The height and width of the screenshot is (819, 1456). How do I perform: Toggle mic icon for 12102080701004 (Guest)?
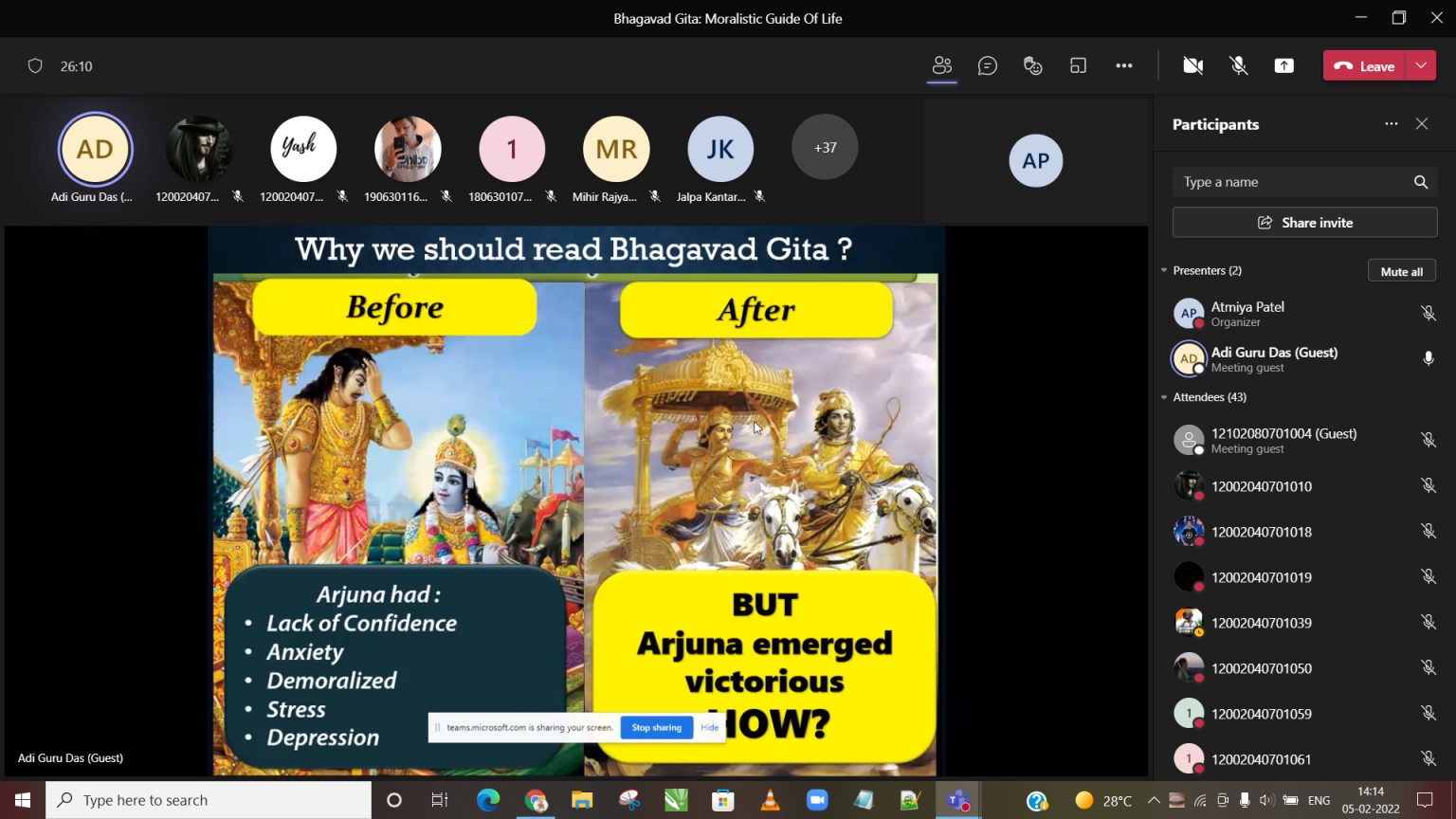pos(1428,440)
